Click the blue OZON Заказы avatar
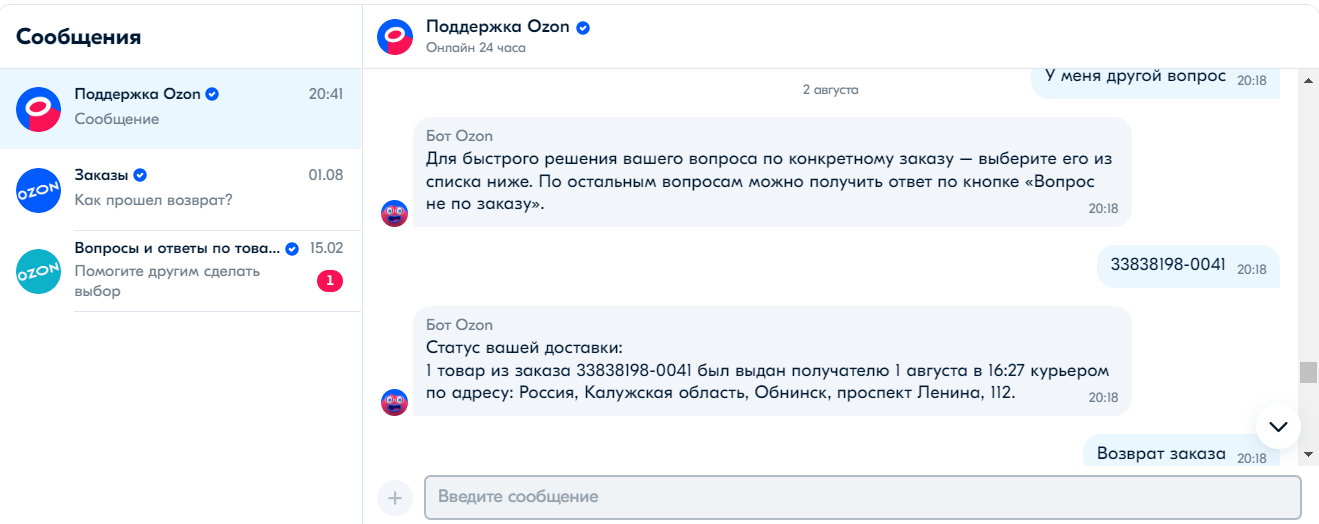This screenshot has width=1319, height=524. point(39,190)
